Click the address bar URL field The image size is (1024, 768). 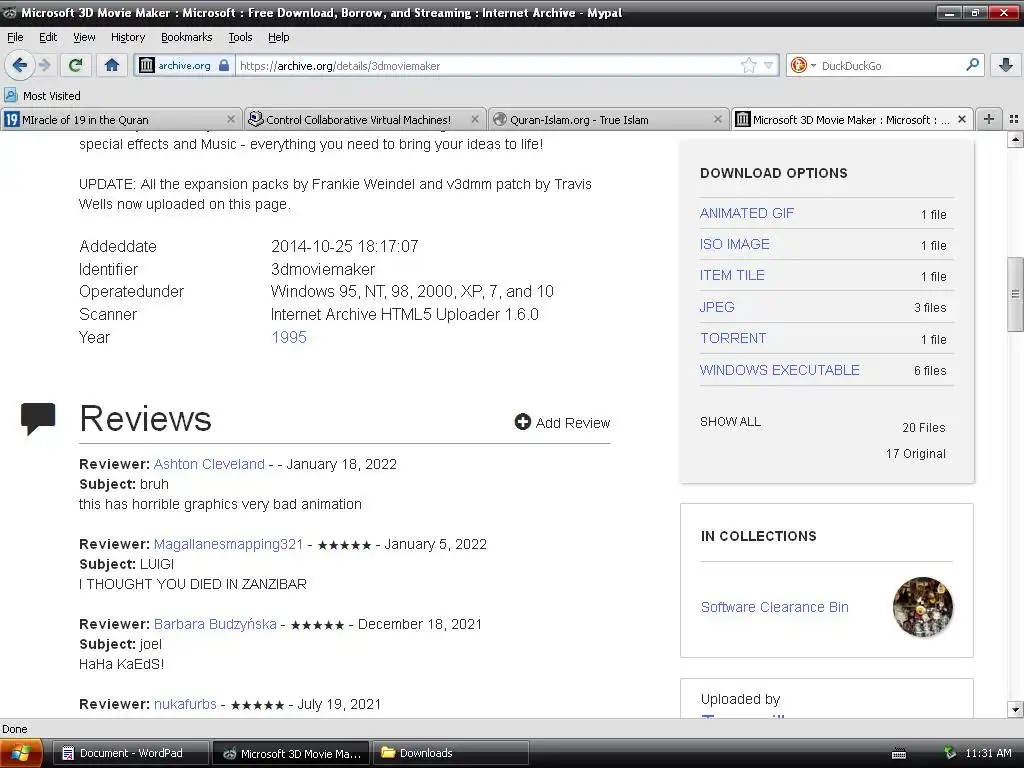pos(487,65)
